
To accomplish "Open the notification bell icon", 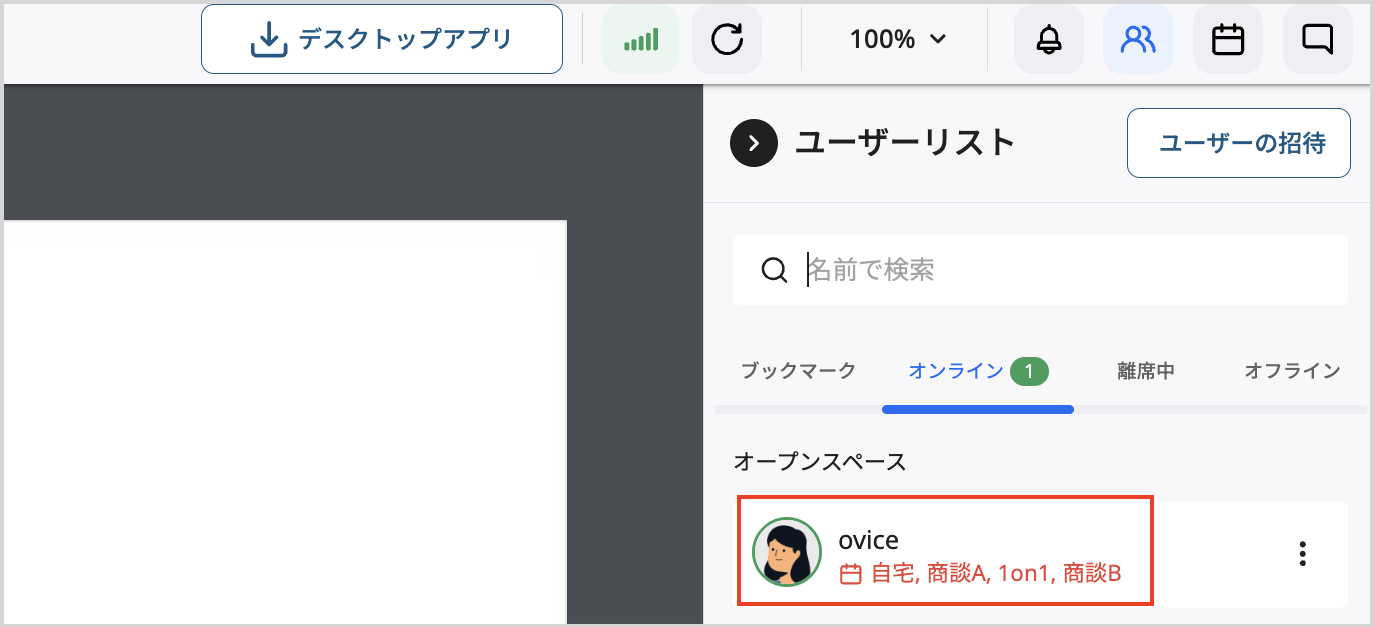I will 1048,39.
